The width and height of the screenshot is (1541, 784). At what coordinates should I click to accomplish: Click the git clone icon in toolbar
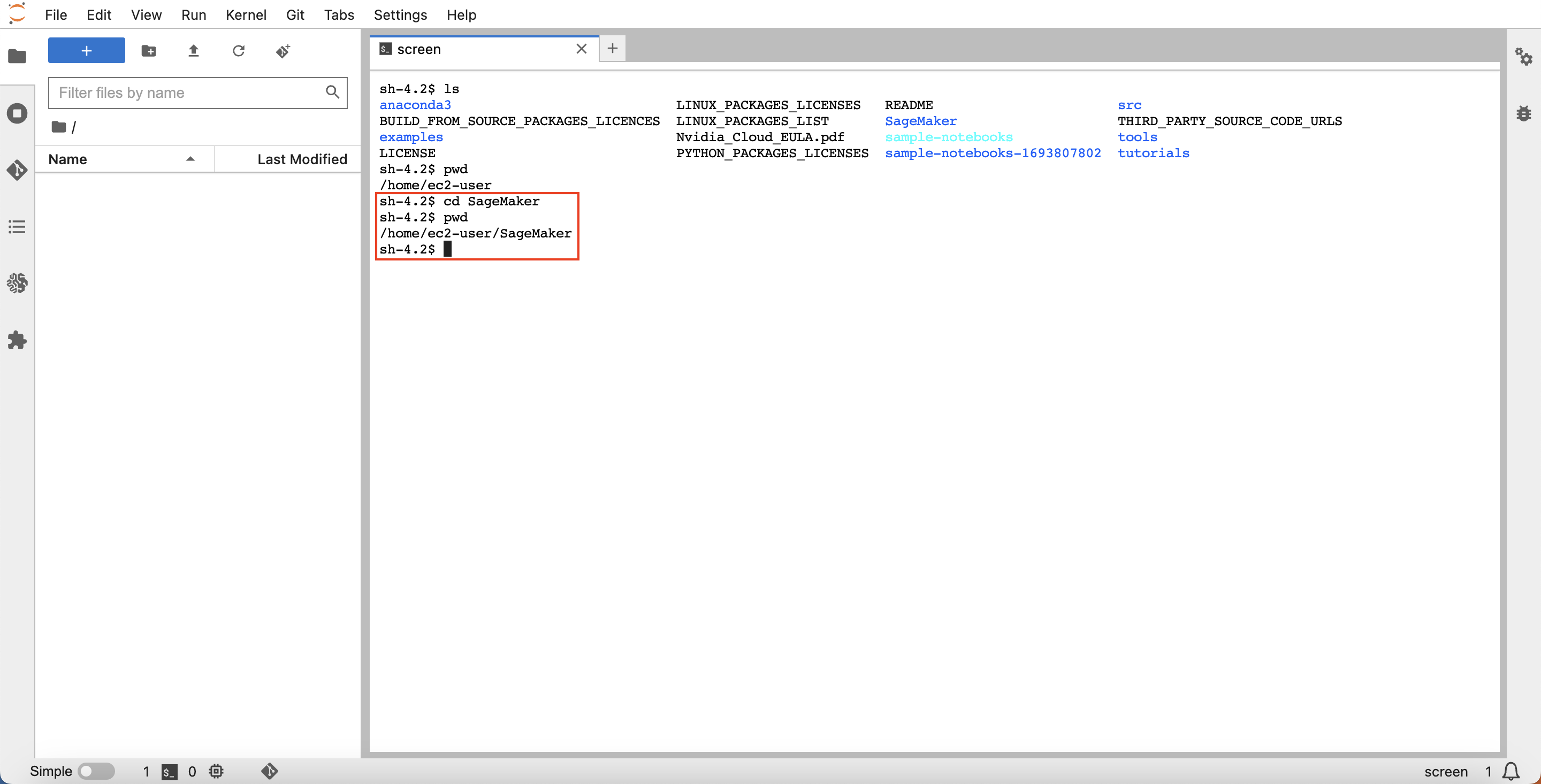283,51
